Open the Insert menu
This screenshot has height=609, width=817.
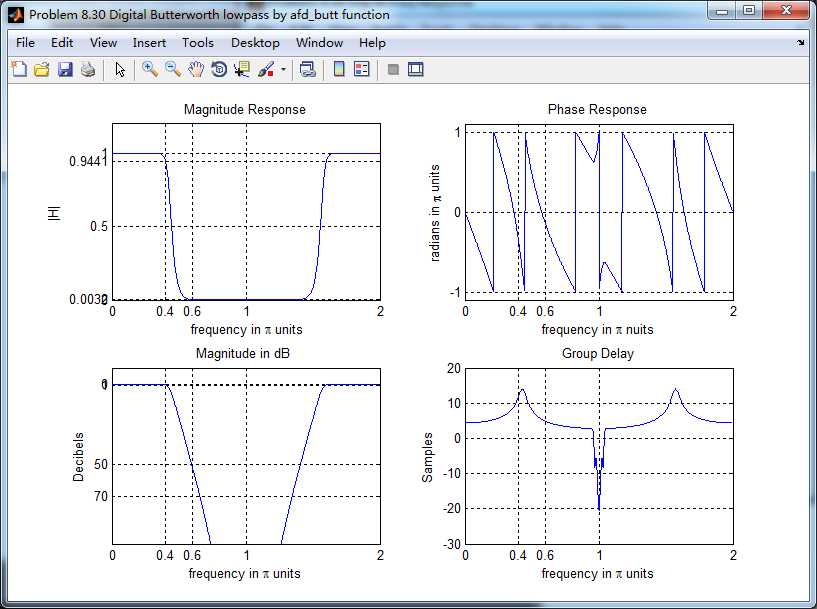(149, 43)
